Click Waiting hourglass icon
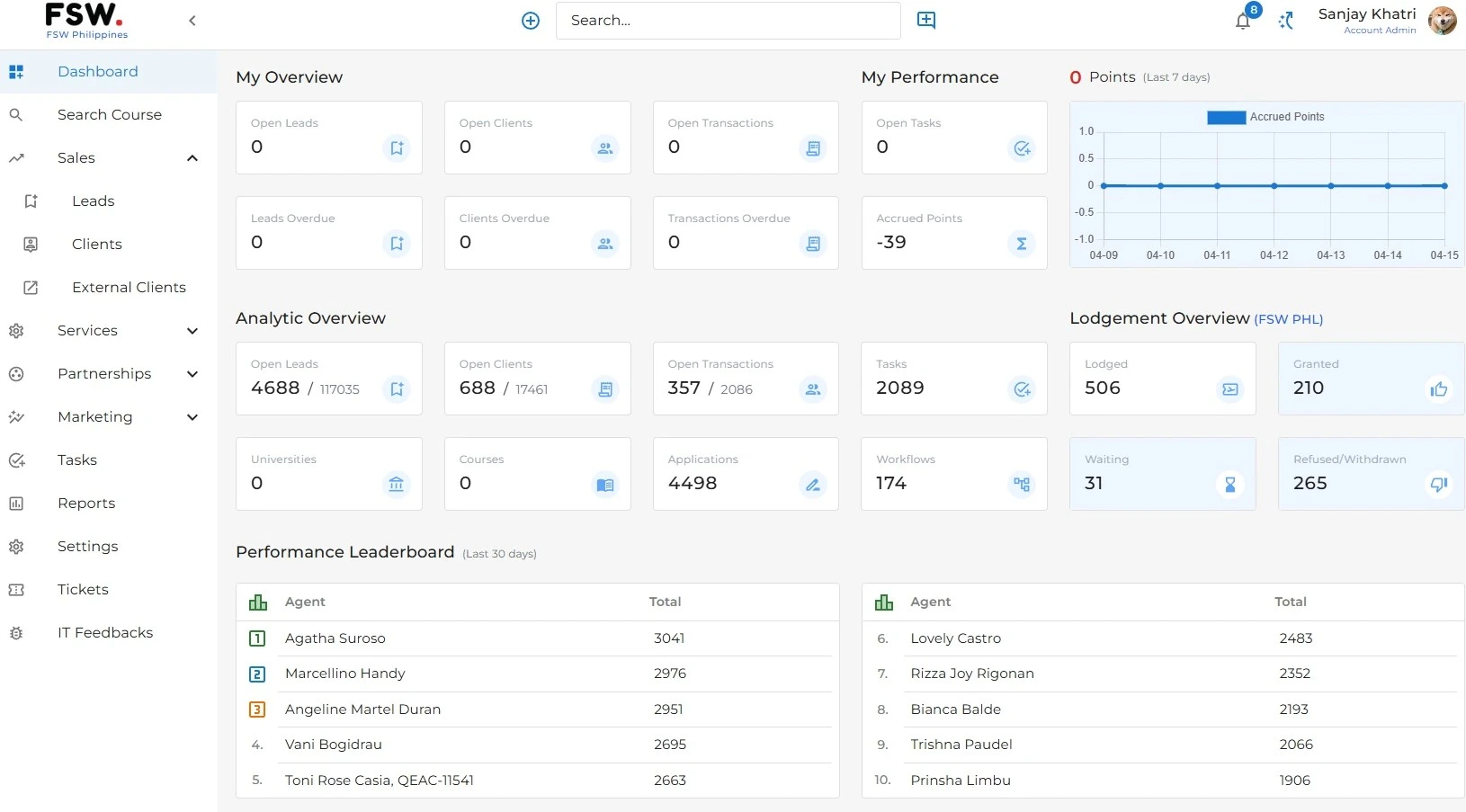Screen dimensions: 1466x812 click(1230, 485)
